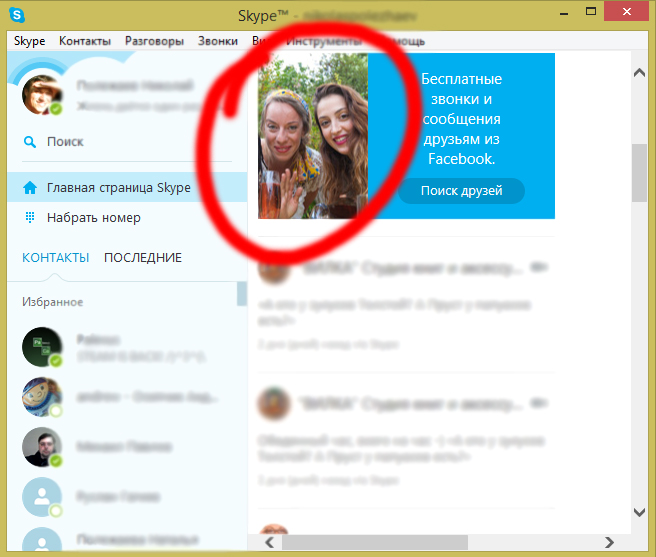
Task: Close the Skype window
Action: pos(626,12)
